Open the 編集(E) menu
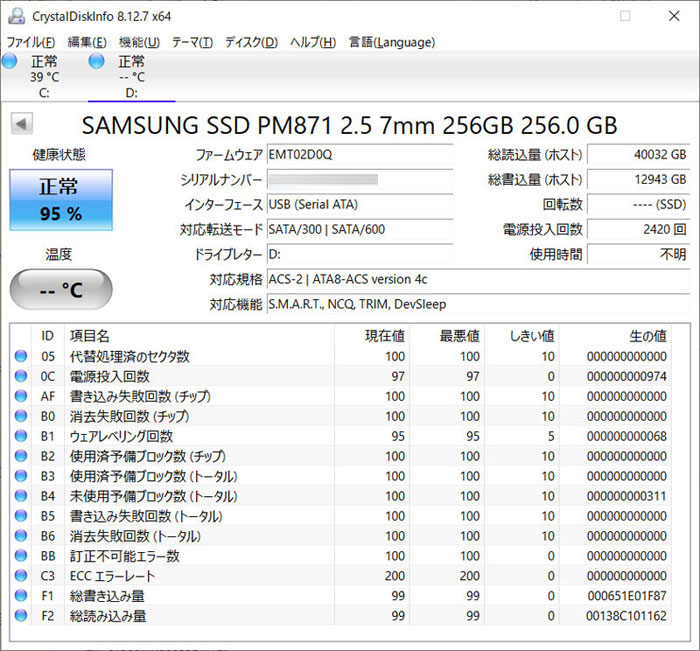 (x=87, y=42)
